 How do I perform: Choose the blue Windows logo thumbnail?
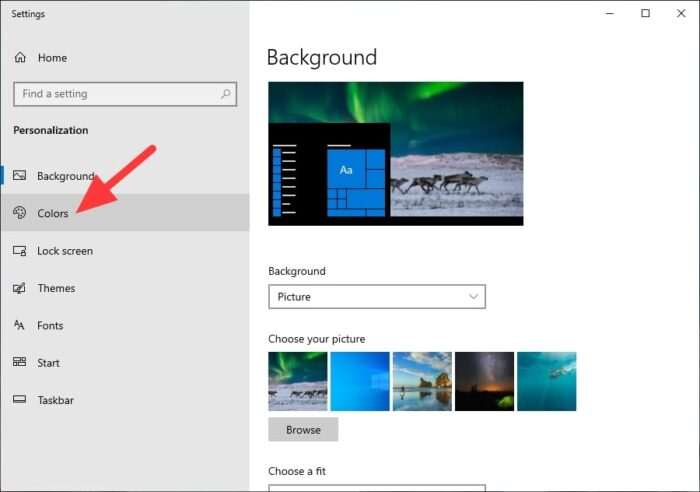[360, 381]
